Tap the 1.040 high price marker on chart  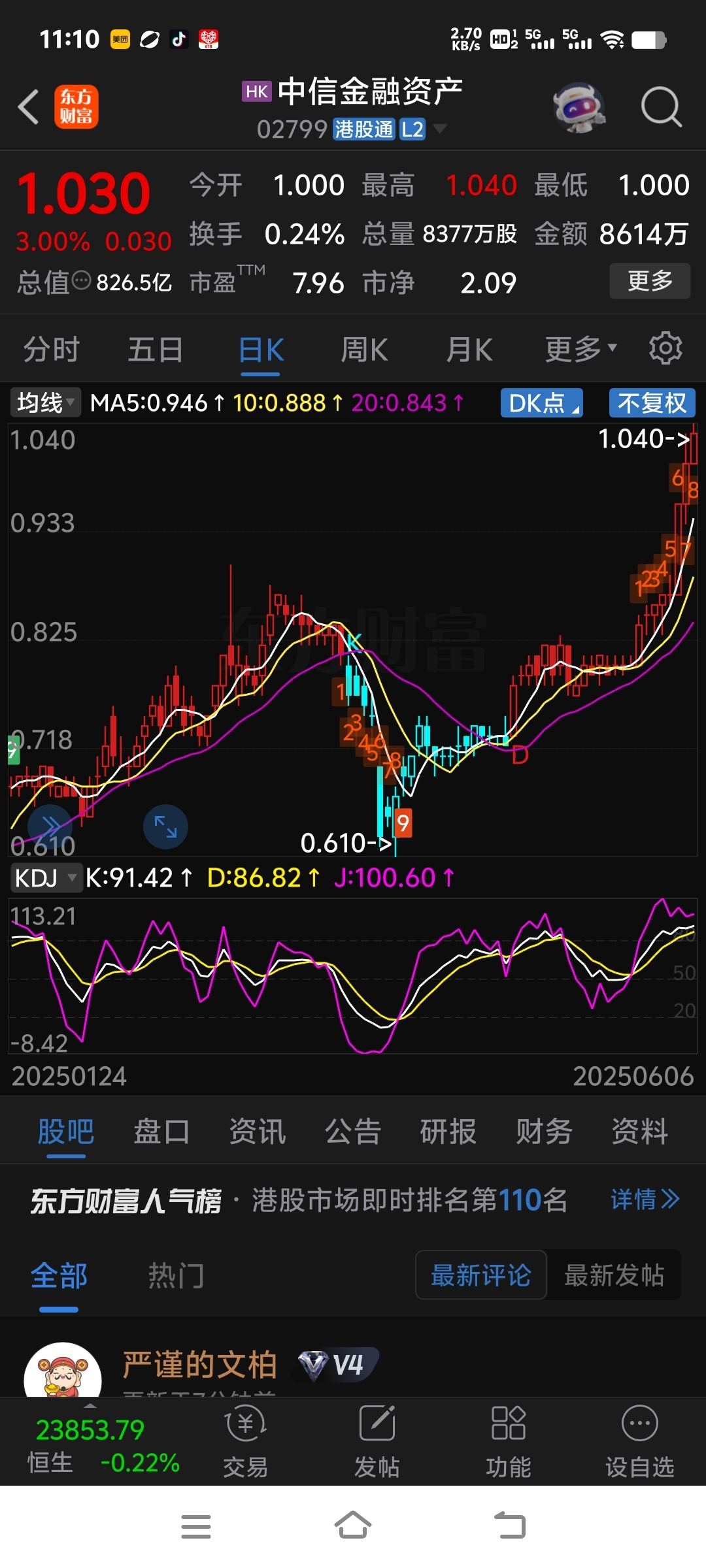[644, 439]
